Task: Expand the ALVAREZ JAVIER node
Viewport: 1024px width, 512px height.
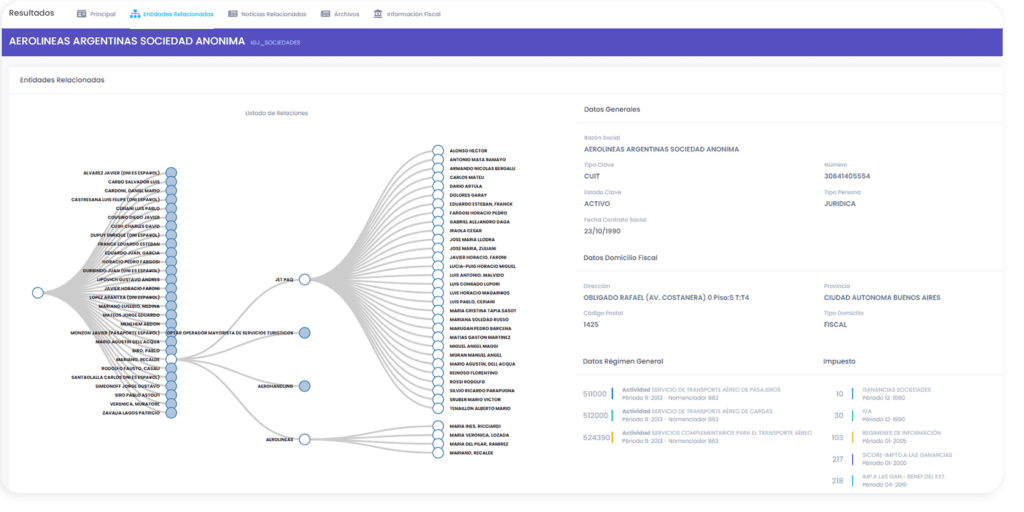Action: pyautogui.click(x=171, y=172)
